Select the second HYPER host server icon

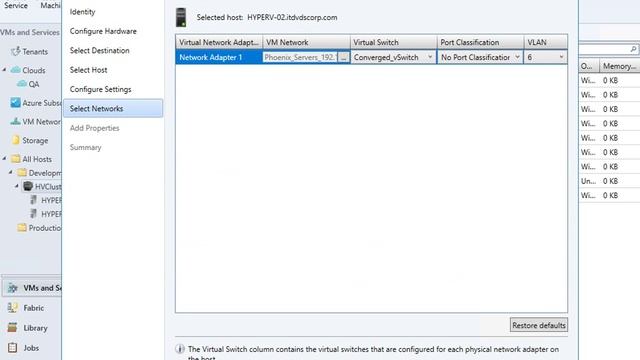tap(34, 213)
